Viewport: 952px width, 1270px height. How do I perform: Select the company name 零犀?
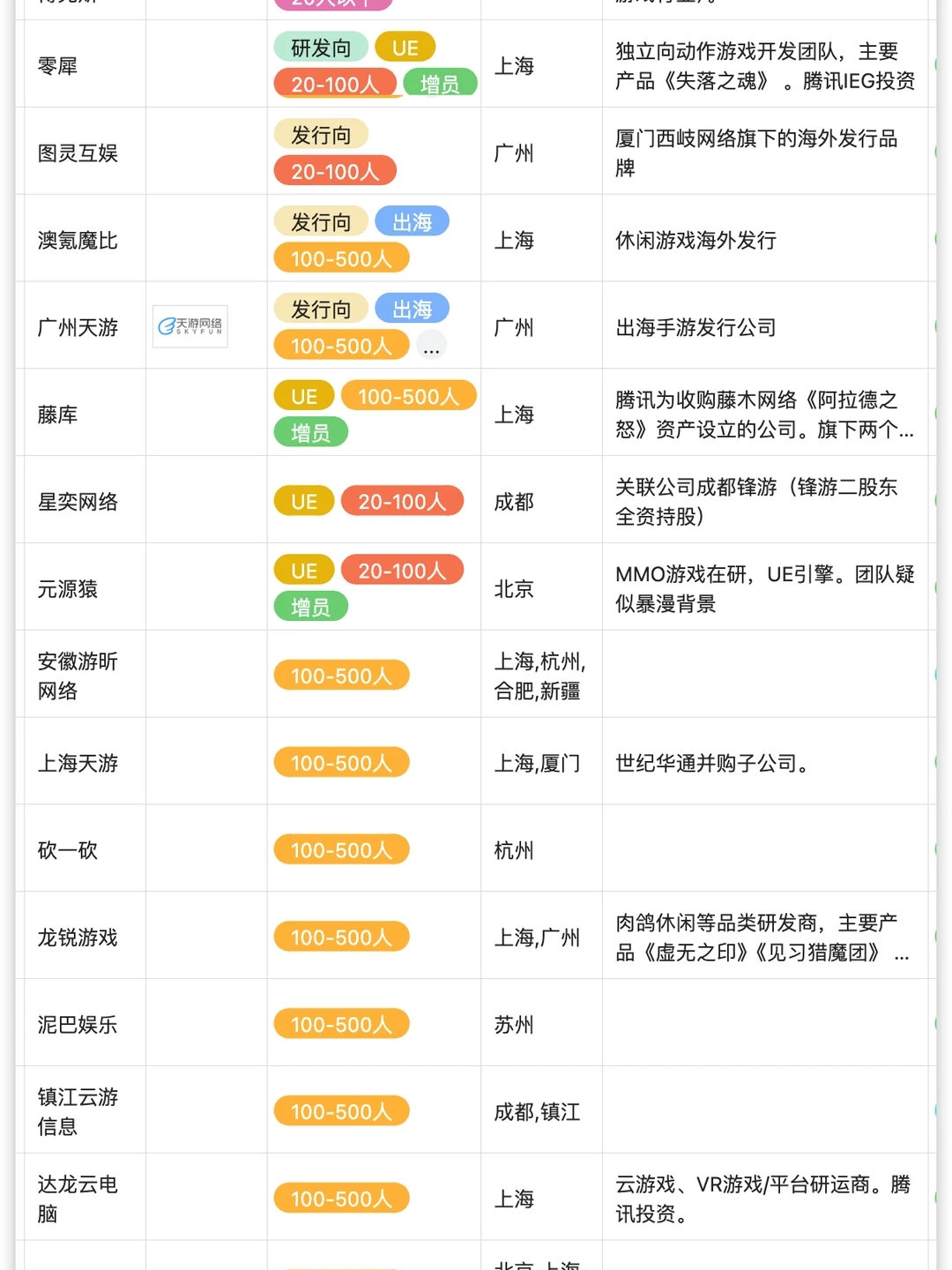click(x=57, y=66)
